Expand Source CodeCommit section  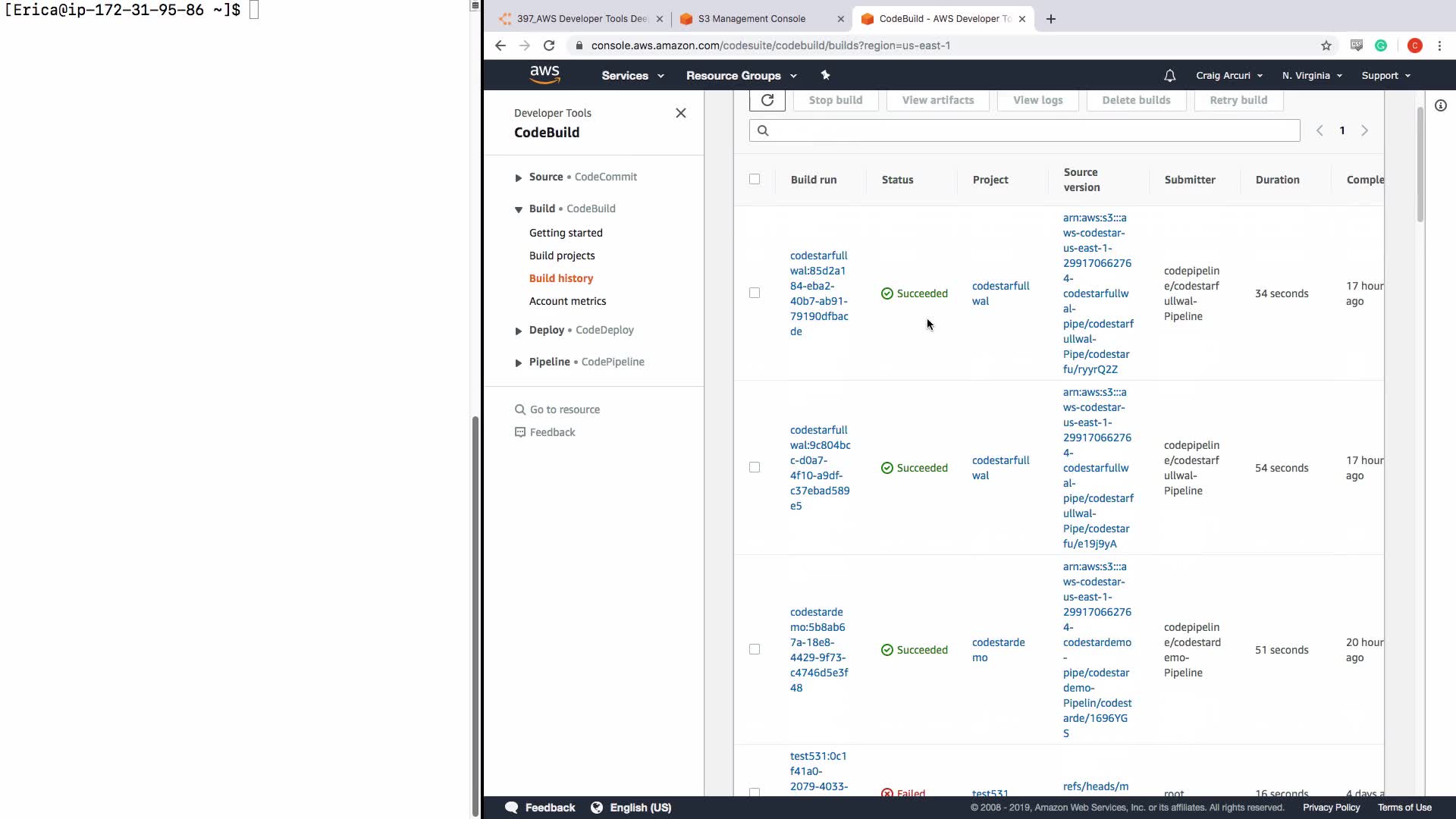(519, 177)
